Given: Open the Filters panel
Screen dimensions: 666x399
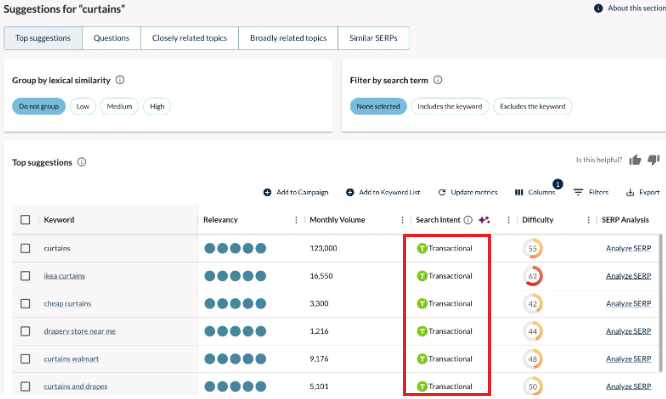Looking at the screenshot, I should (x=591, y=192).
